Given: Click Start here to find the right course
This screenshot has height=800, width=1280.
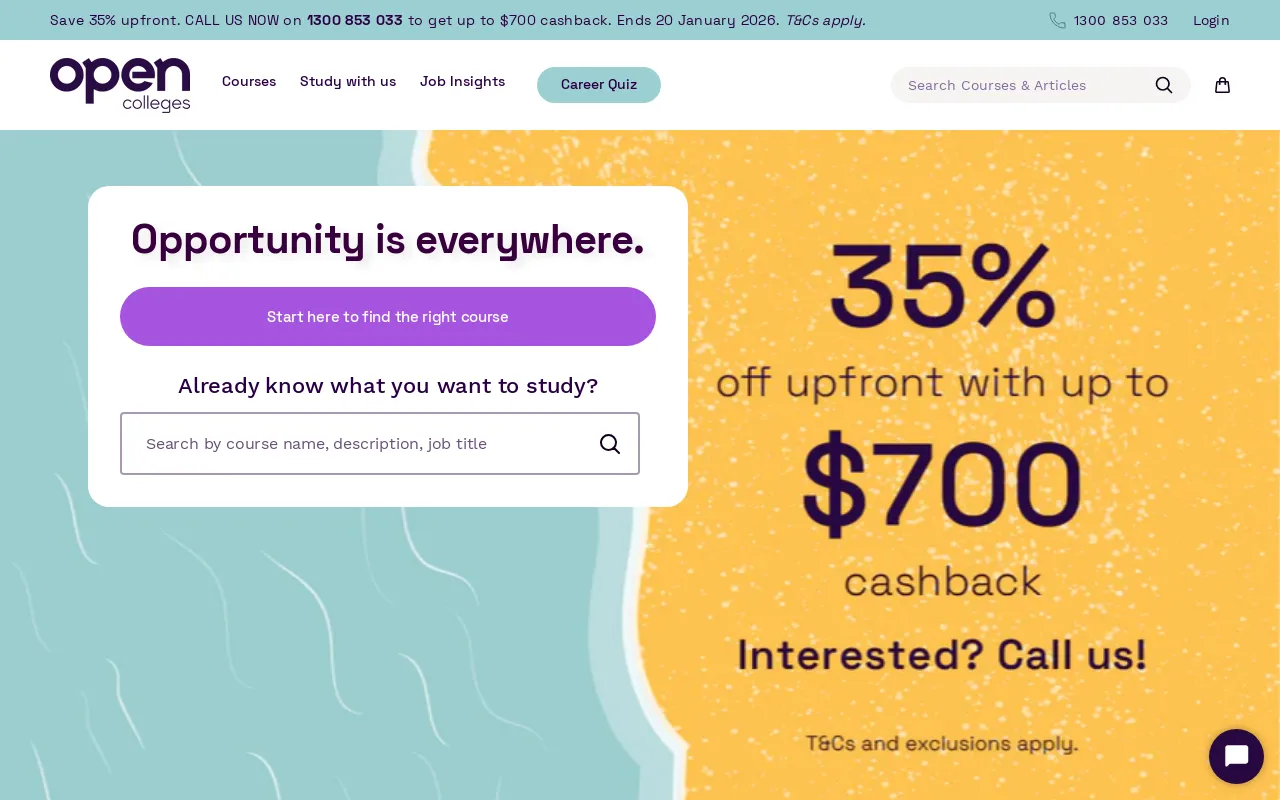Looking at the screenshot, I should (x=388, y=316).
